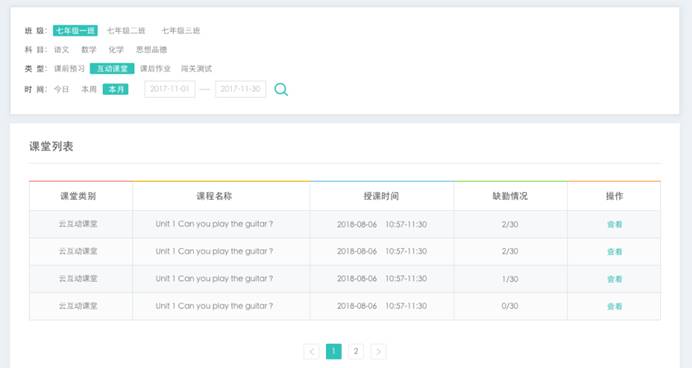Click 查看 for the 0/30 absence row
Viewport: 692px width, 368px height.
point(614,306)
